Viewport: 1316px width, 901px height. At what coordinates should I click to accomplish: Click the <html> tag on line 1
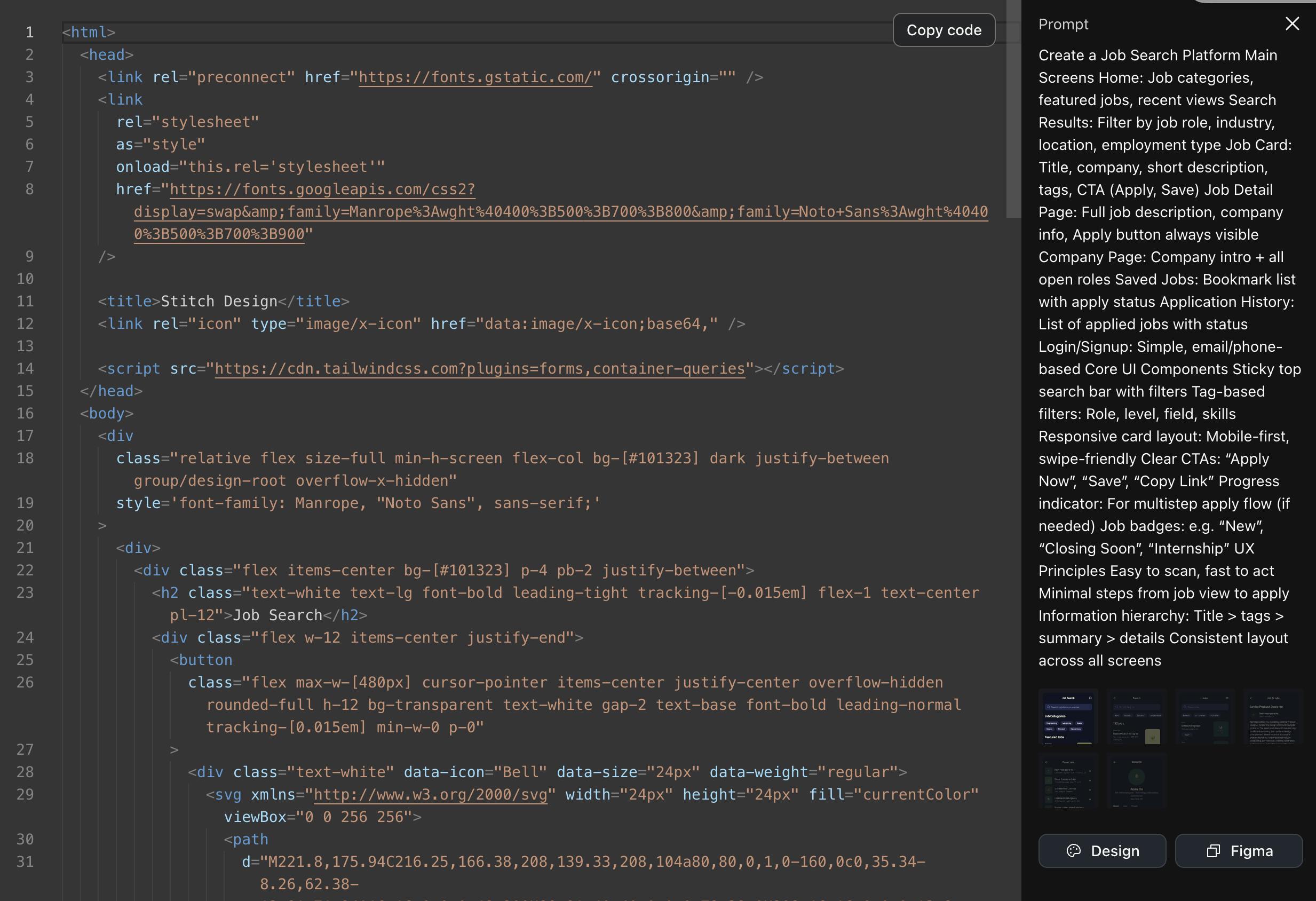click(89, 32)
